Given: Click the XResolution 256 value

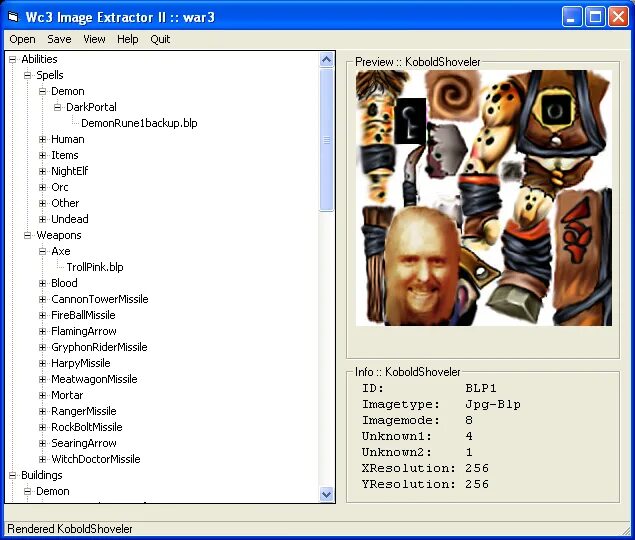Looking at the screenshot, I should click(x=477, y=468).
